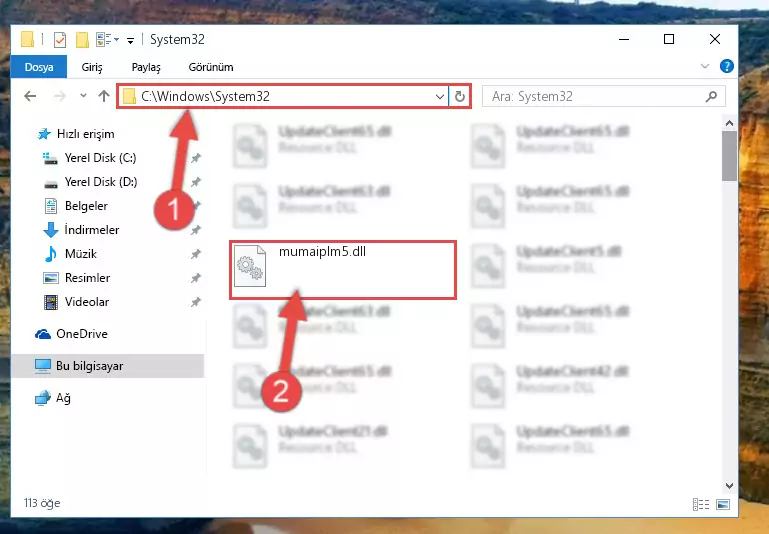The width and height of the screenshot is (769, 534).
Task: Click the C:\Windows\System32 address bar
Action: pyautogui.click(x=282, y=96)
